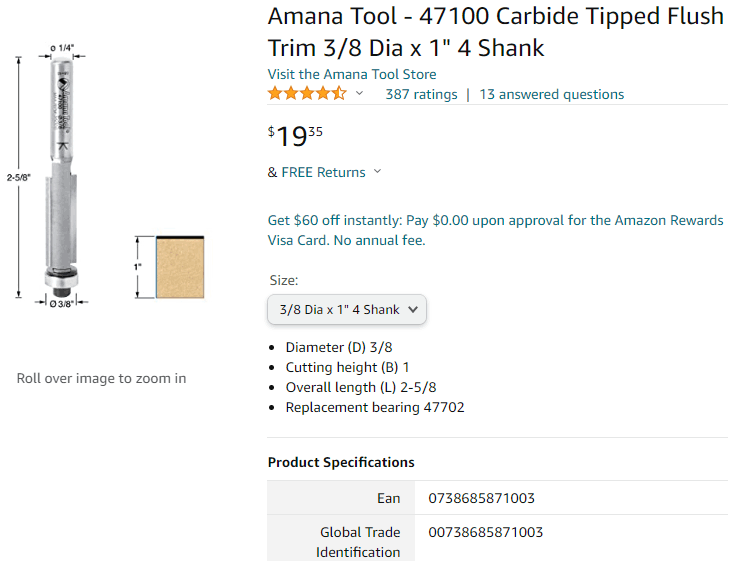Click the Replacement bearing 47702 bullet

tap(375, 407)
